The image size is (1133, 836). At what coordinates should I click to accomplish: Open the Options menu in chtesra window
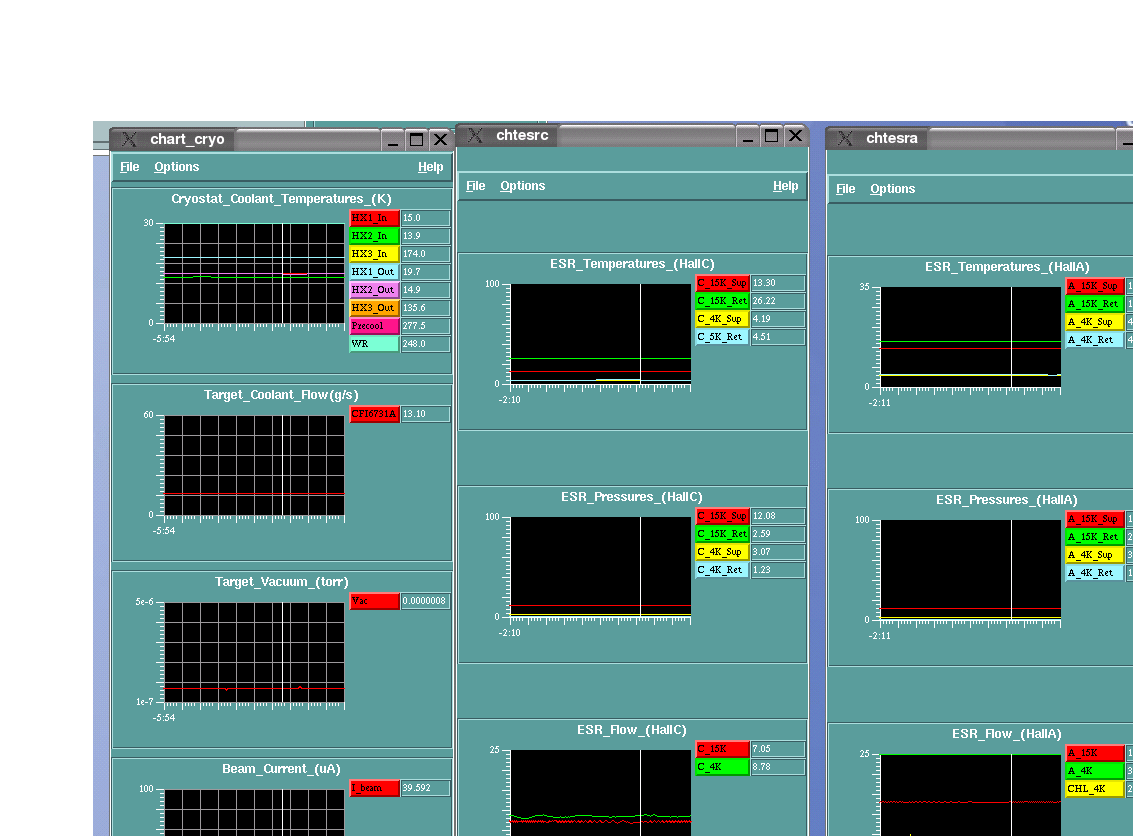892,189
